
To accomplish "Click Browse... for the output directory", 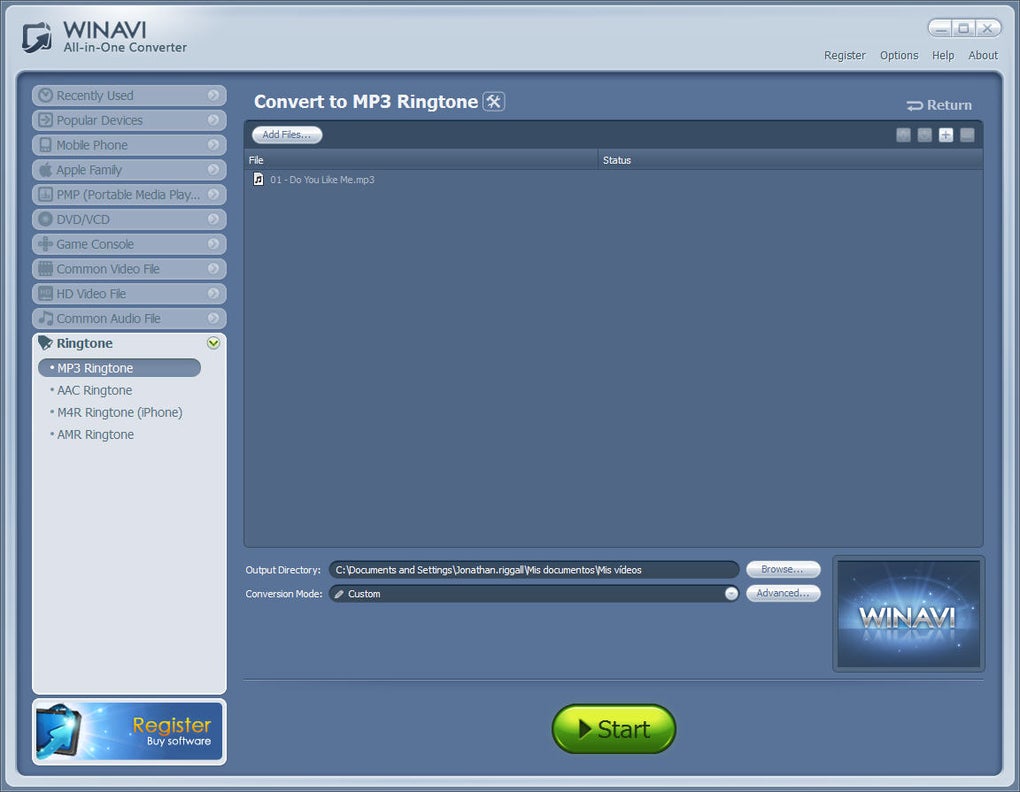I will (783, 569).
